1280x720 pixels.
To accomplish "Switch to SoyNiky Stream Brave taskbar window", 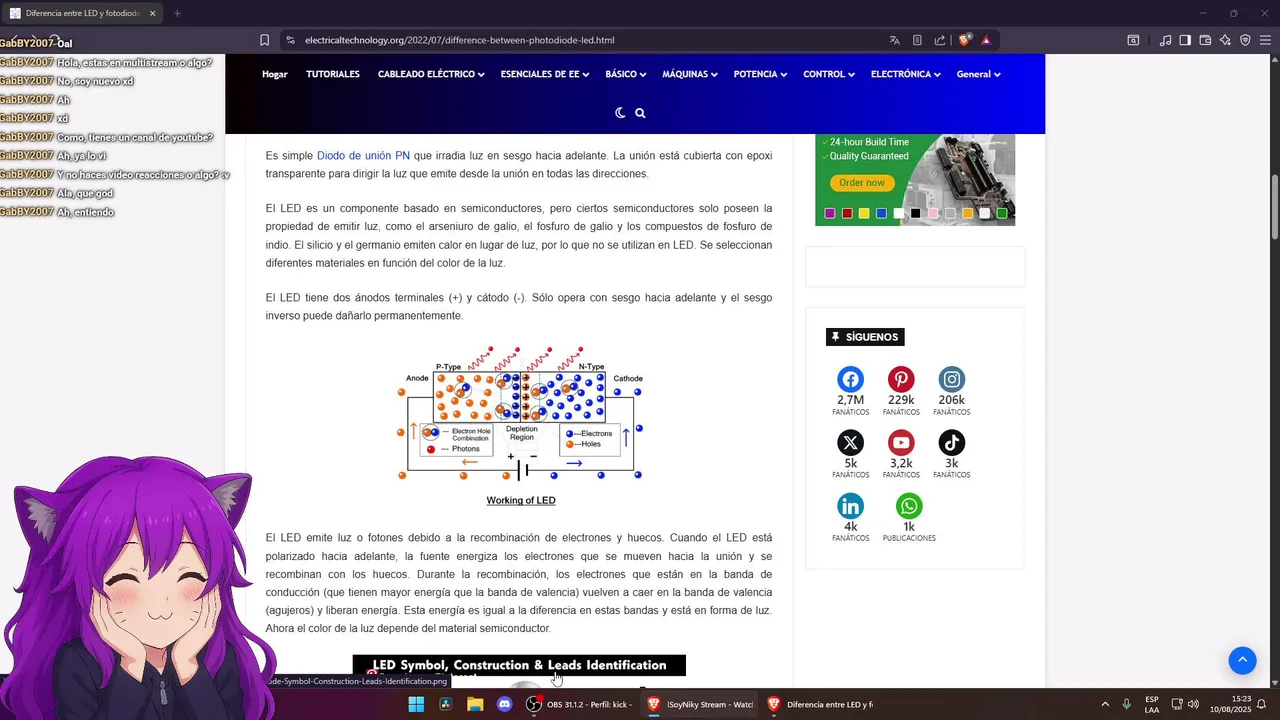I will pyautogui.click(x=700, y=704).
